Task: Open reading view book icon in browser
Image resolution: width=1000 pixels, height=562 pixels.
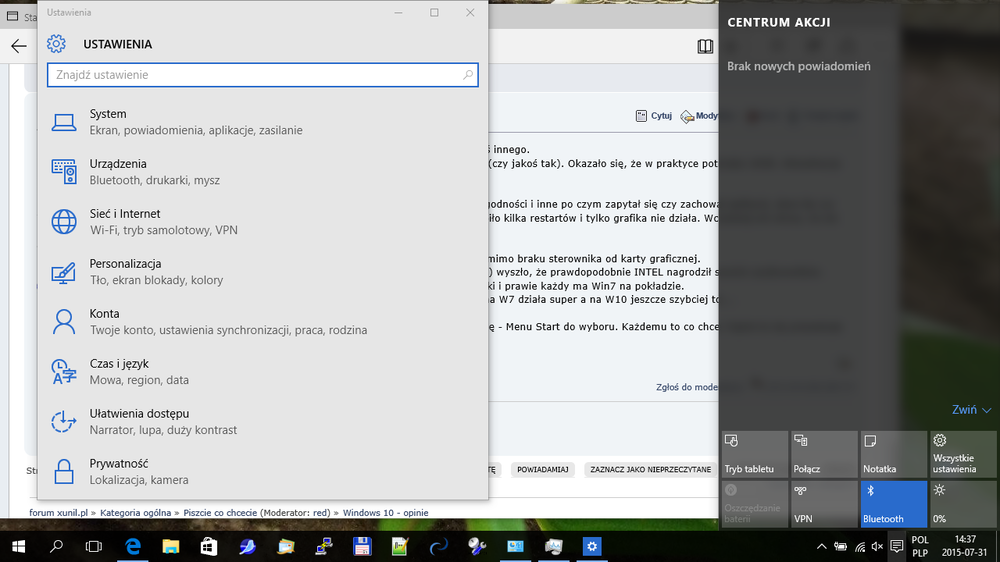Action: [x=705, y=46]
